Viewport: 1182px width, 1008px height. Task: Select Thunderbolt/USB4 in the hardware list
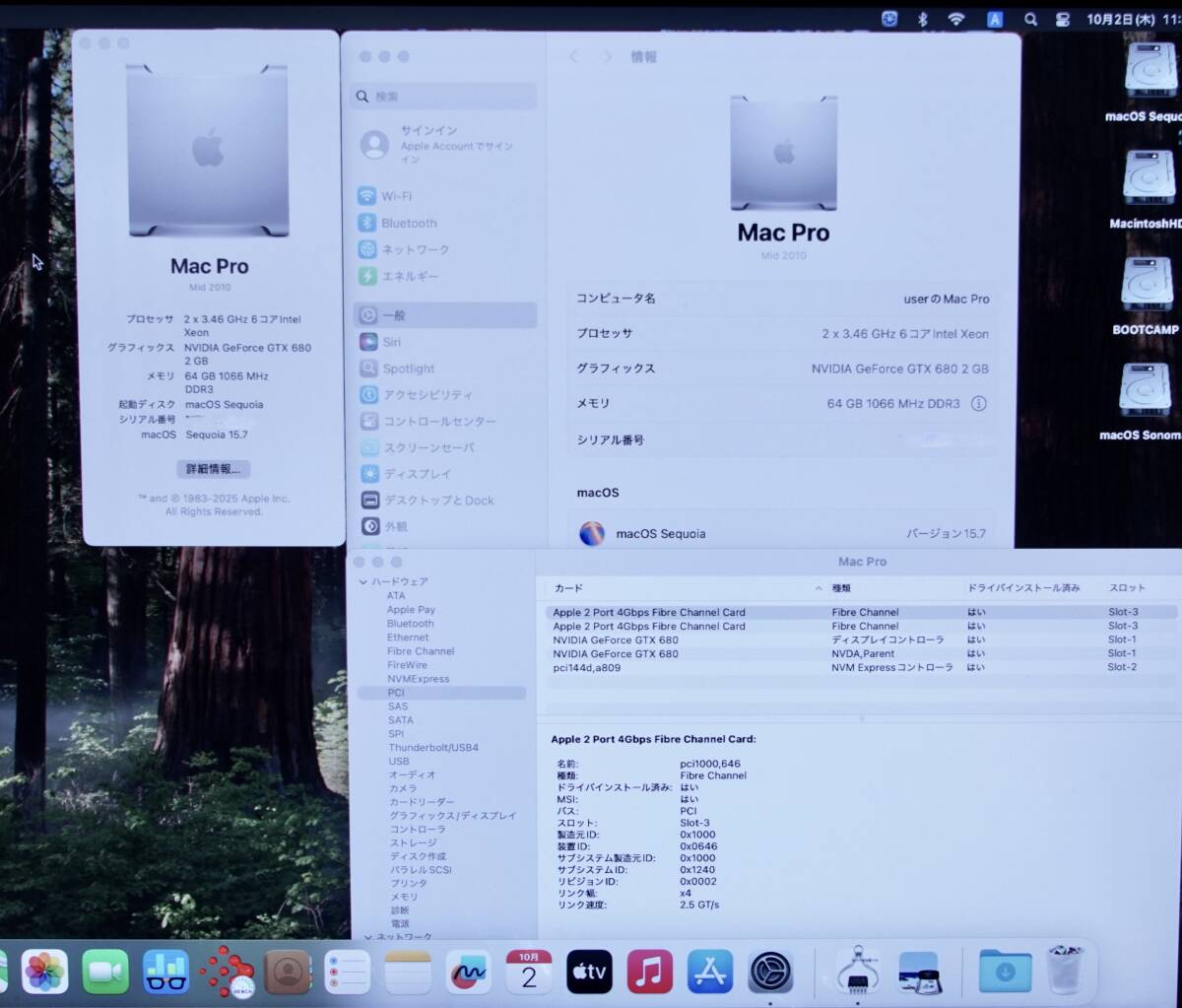[x=432, y=748]
